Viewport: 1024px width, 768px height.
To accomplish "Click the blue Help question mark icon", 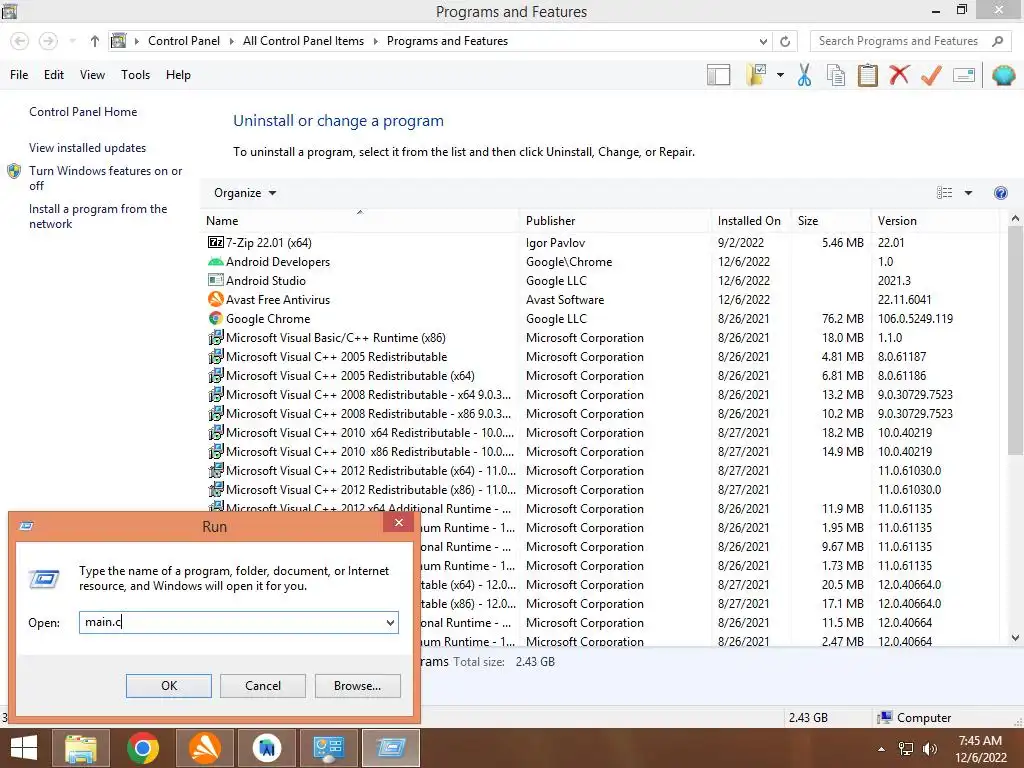I will (x=1000, y=193).
